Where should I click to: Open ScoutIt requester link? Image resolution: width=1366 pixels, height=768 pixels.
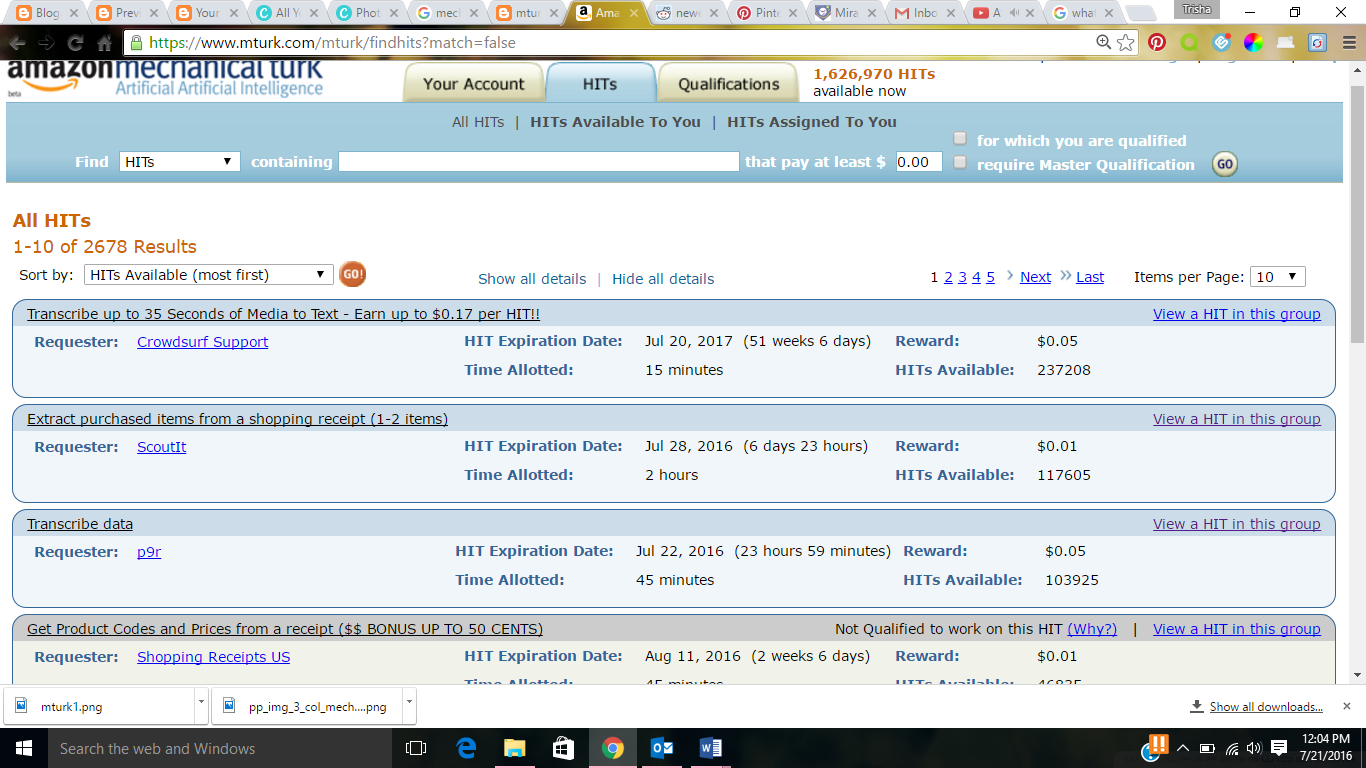tap(161, 447)
